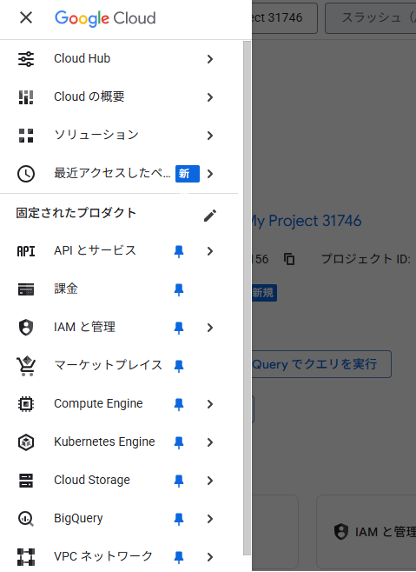This screenshot has height=572, width=416.
Task: Click the project selector button 31746
Action: pos(285,18)
